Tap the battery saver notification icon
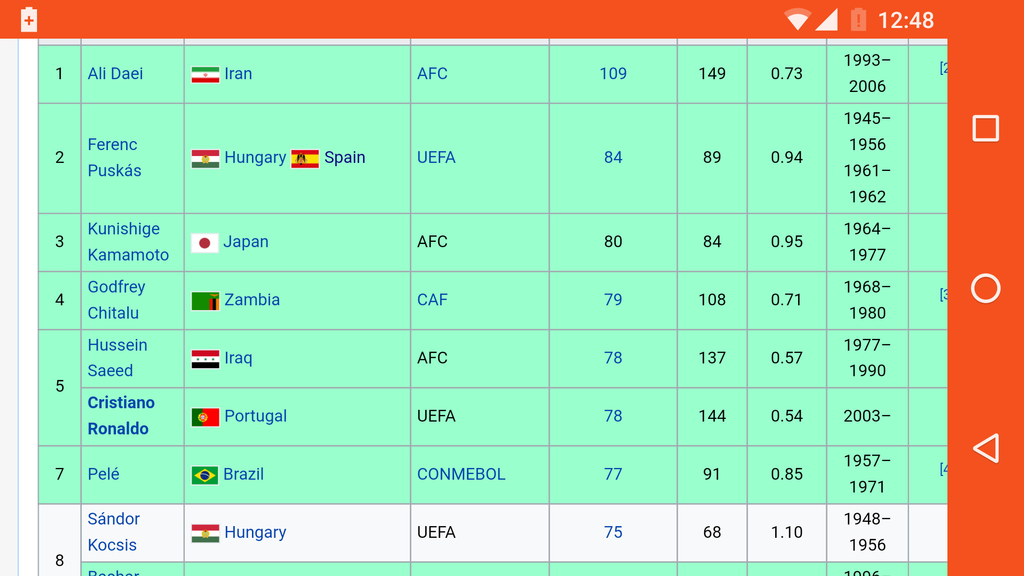 click(x=29, y=20)
